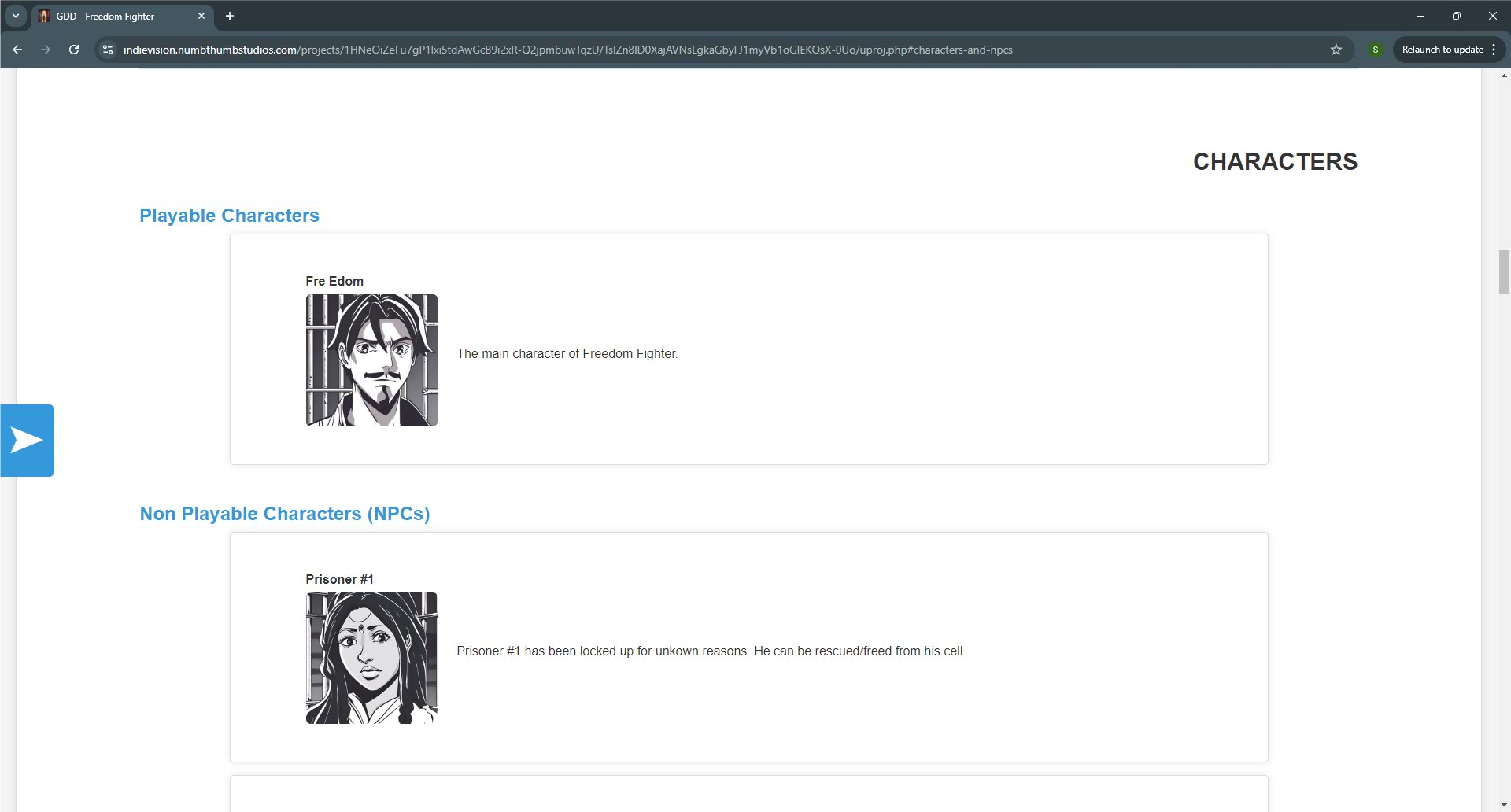View site information icon in address bar
Viewport: 1511px width, 812px height.
coord(108,50)
